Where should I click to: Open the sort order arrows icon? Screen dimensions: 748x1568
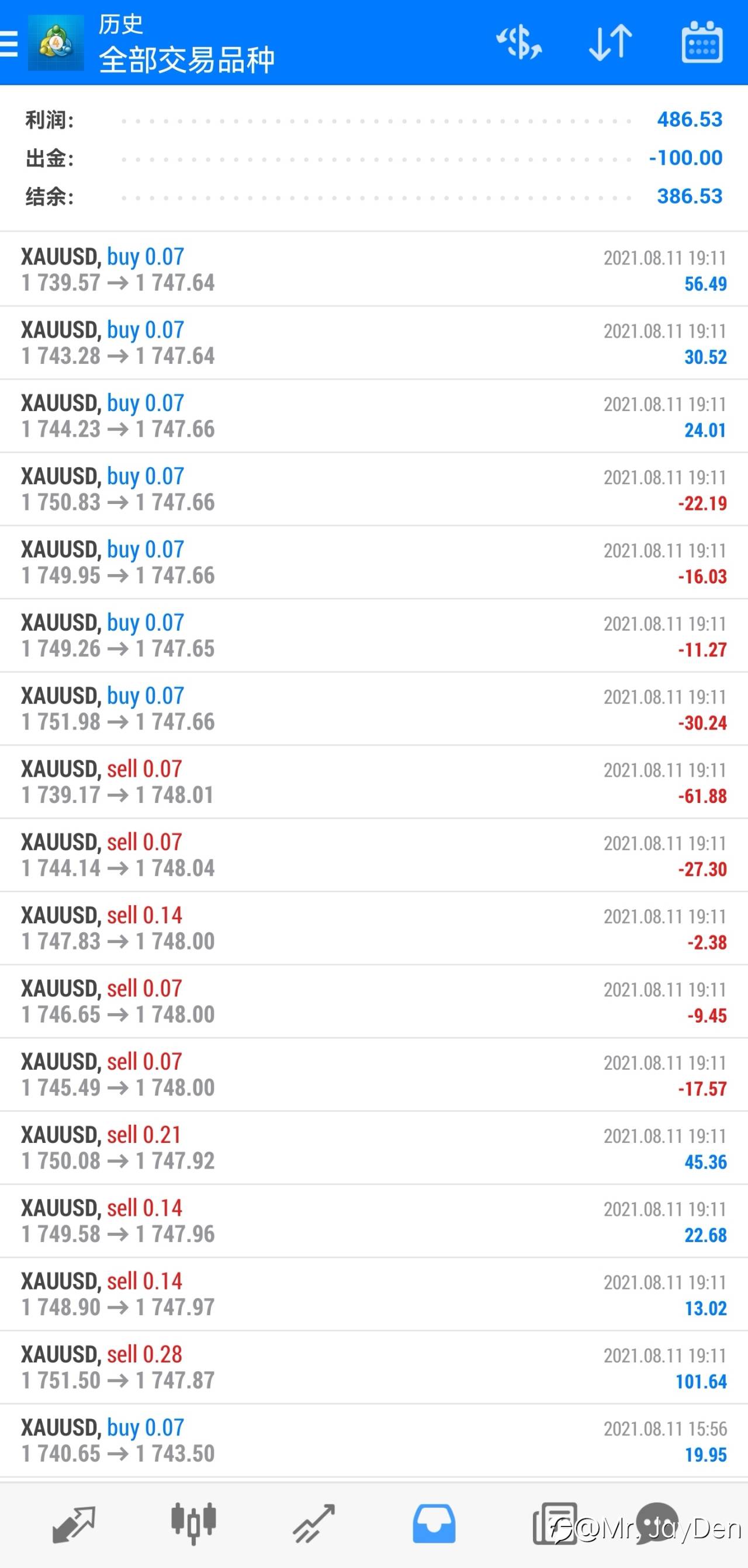(x=610, y=43)
